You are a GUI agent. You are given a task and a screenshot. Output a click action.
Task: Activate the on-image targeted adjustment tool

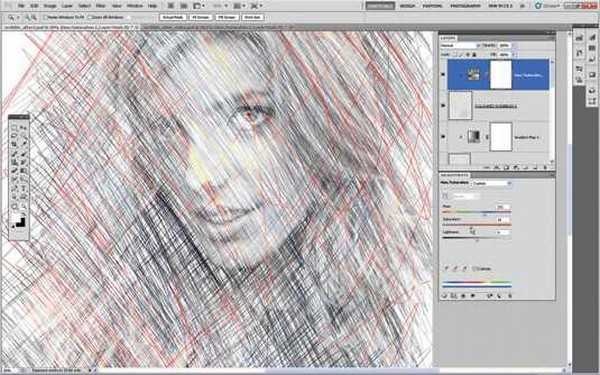point(445,196)
